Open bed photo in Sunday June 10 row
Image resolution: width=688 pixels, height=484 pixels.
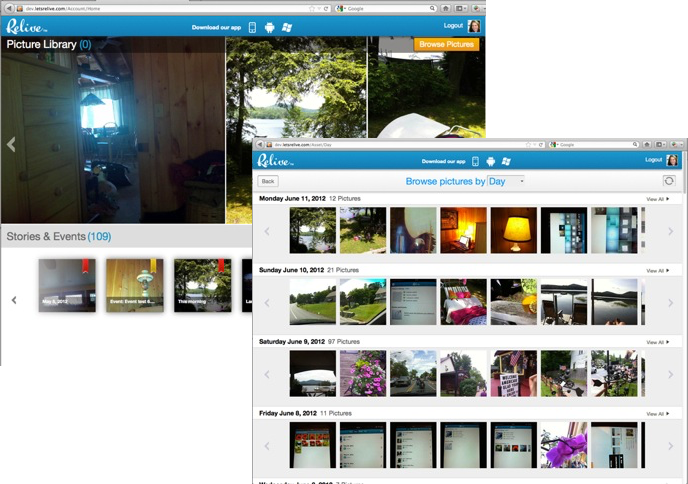pyautogui.click(x=463, y=302)
